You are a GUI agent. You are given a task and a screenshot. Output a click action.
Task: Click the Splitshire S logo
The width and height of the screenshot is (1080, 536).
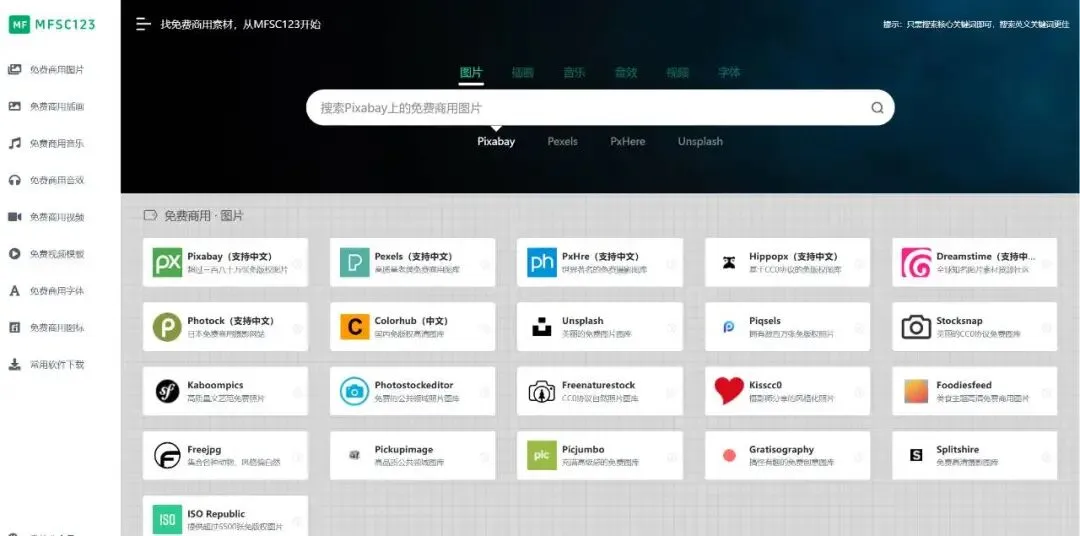tap(916, 455)
